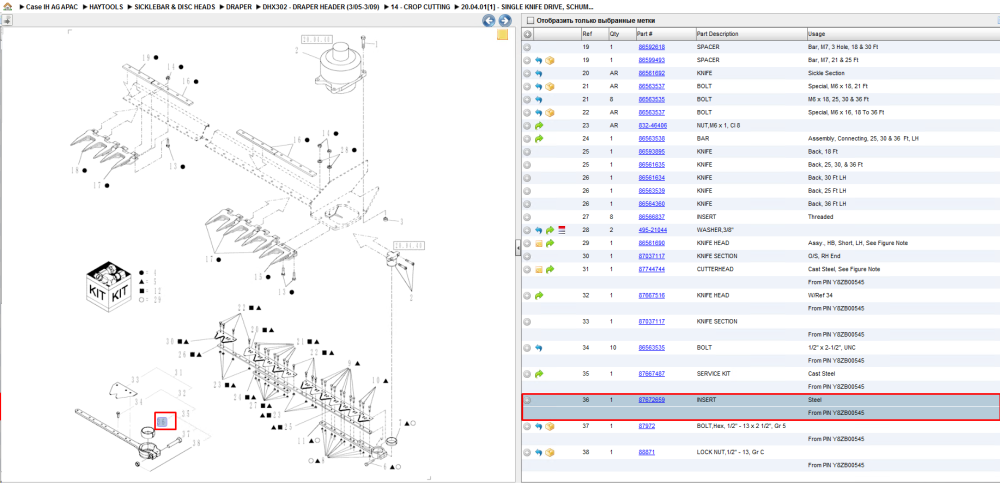Screen dimensions: 1000x483
Task: Collapse the diagram panel using splitter handle
Action: pyautogui.click(x=518, y=249)
